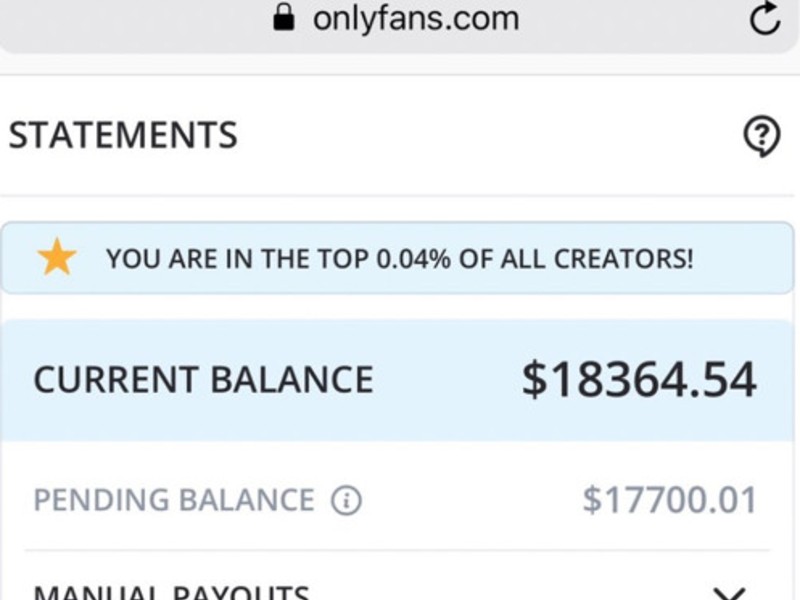Click the word CREATORS! in the banner
This screenshot has height=600, width=800.
click(x=623, y=259)
